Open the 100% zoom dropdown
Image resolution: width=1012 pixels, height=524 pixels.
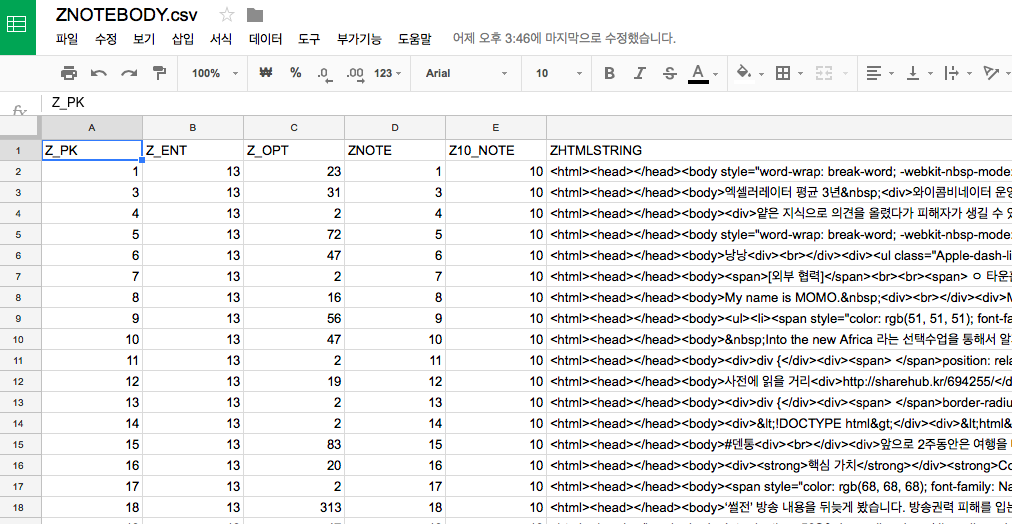(x=214, y=74)
